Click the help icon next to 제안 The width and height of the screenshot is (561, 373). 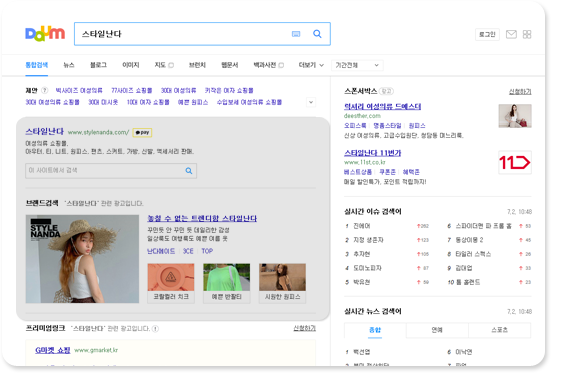[45, 90]
